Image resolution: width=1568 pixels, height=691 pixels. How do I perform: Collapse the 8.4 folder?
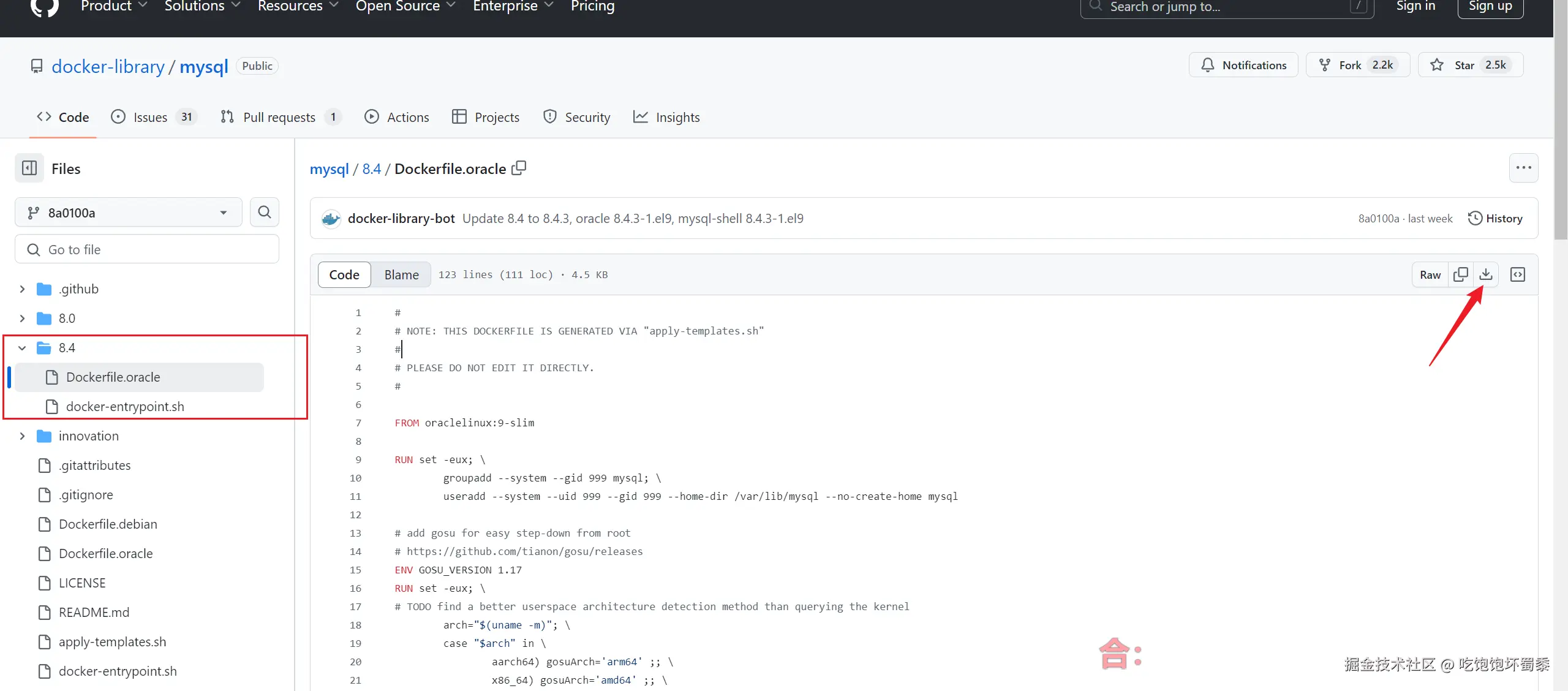[x=22, y=347]
